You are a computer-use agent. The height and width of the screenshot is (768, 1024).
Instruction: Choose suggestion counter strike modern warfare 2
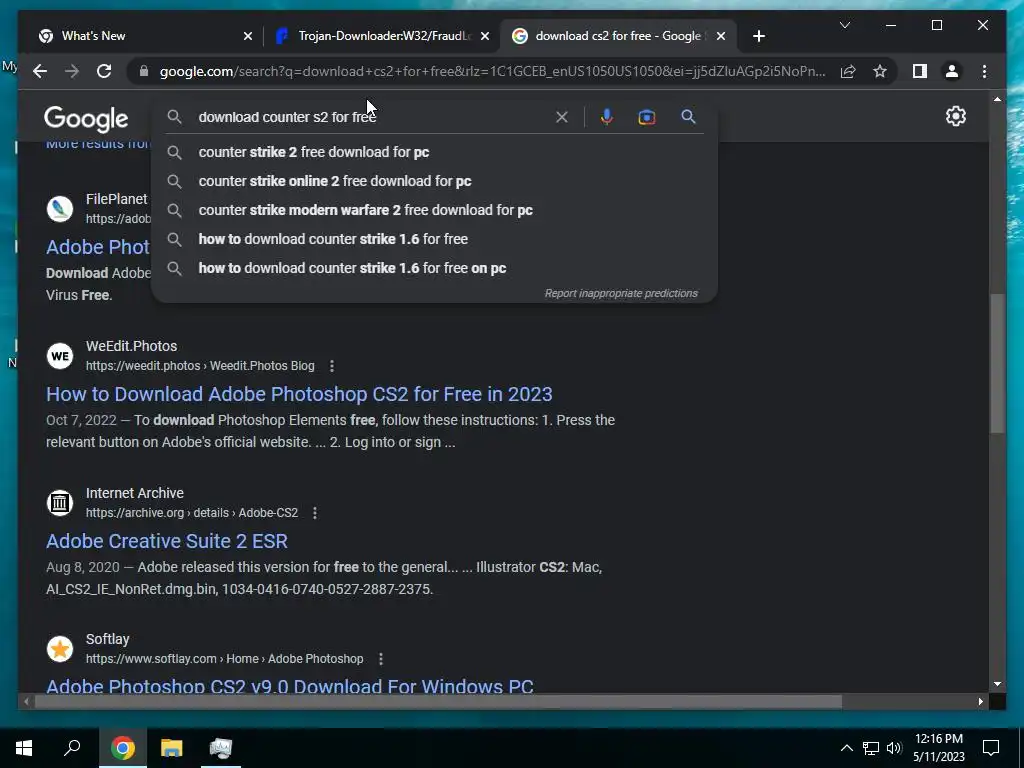pyautogui.click(x=434, y=210)
